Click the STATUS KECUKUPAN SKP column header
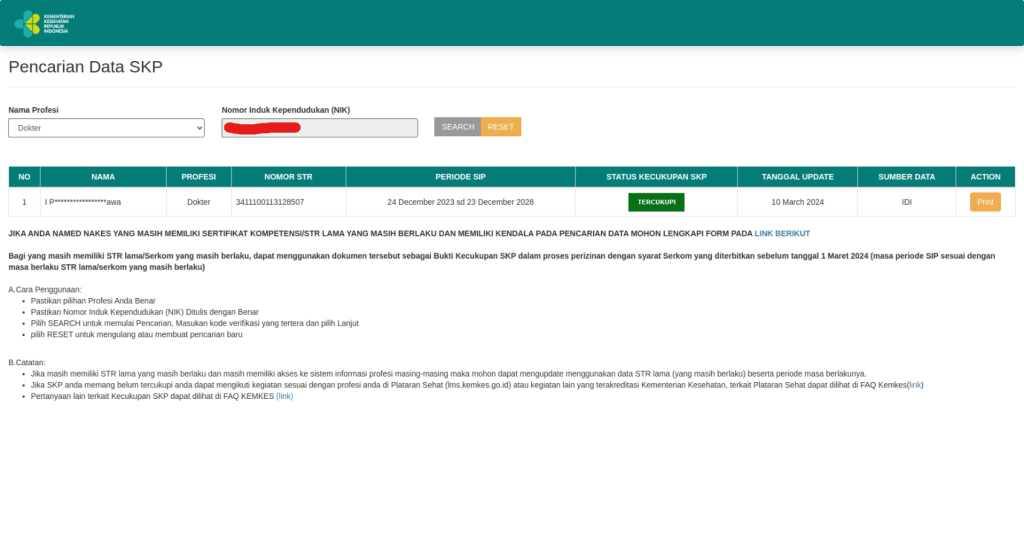Image resolution: width=1024 pixels, height=547 pixels. click(x=656, y=177)
